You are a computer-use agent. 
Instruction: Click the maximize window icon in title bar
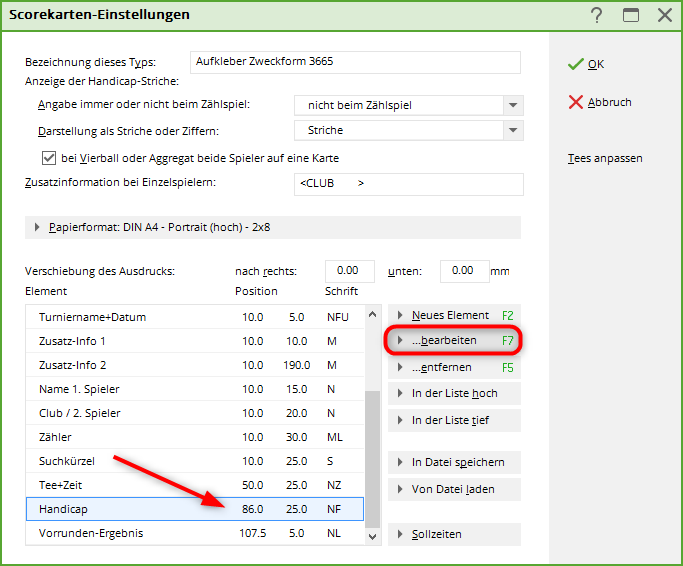pyautogui.click(x=631, y=15)
